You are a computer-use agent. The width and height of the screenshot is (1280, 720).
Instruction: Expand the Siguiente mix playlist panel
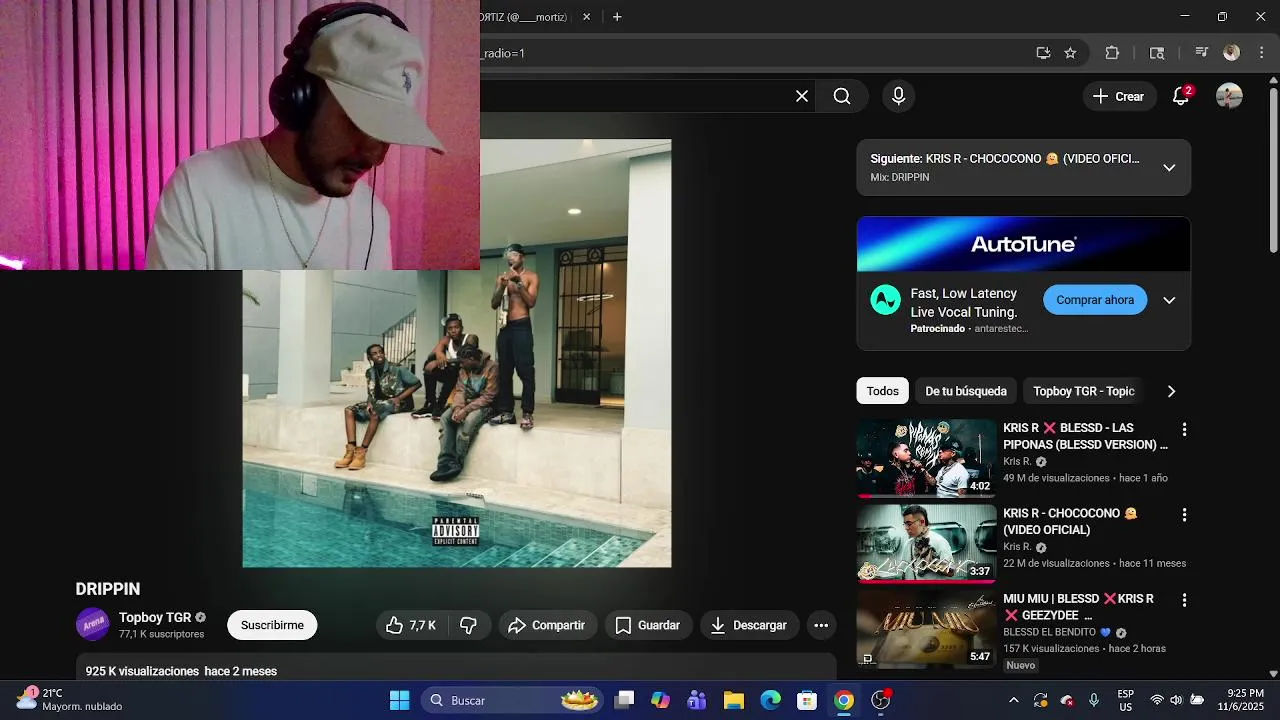[x=1169, y=167]
